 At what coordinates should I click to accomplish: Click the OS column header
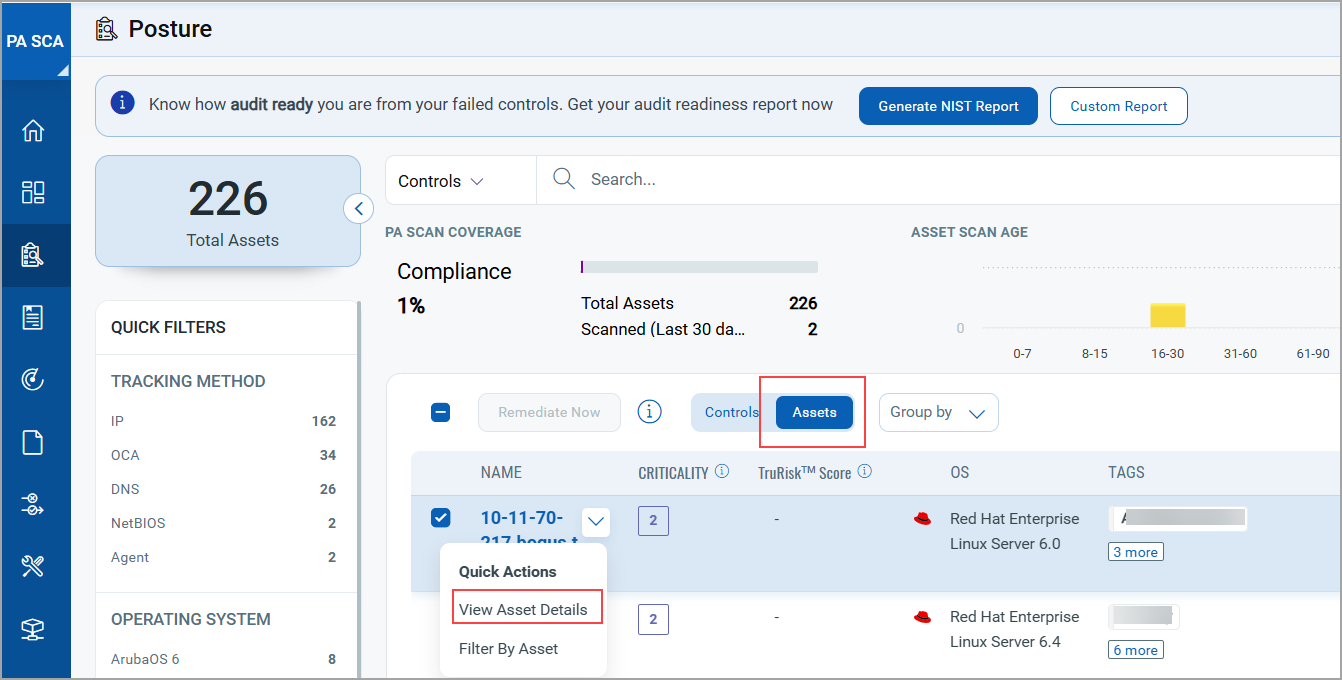pos(959,472)
